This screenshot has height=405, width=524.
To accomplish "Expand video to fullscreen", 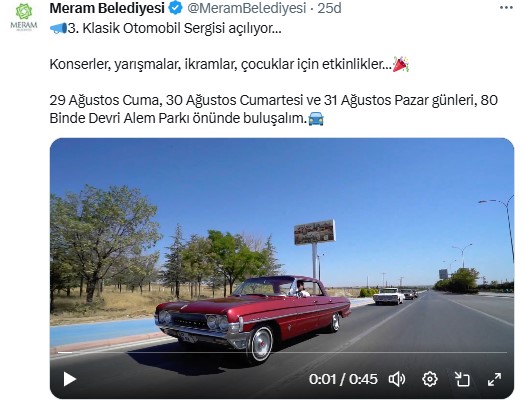I will 494,379.
